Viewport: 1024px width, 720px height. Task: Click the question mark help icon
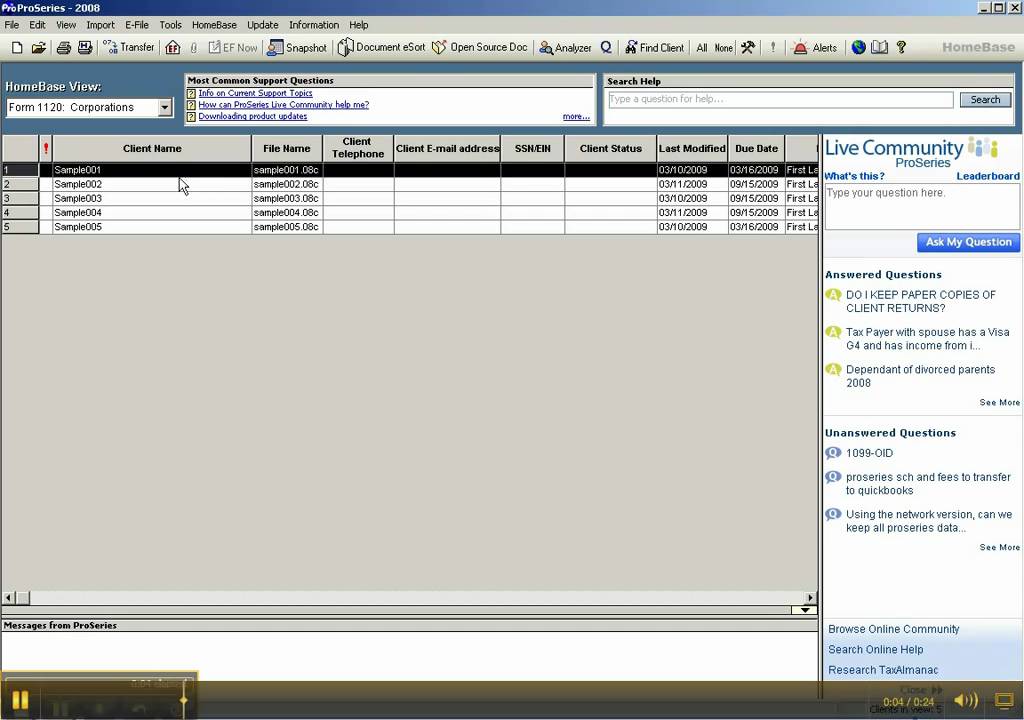tap(901, 47)
